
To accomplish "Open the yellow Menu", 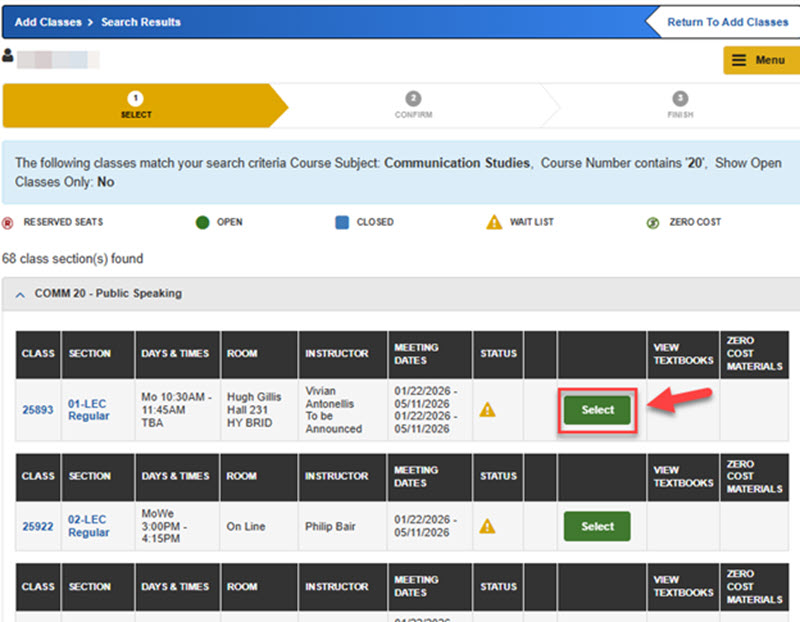I will (x=760, y=60).
